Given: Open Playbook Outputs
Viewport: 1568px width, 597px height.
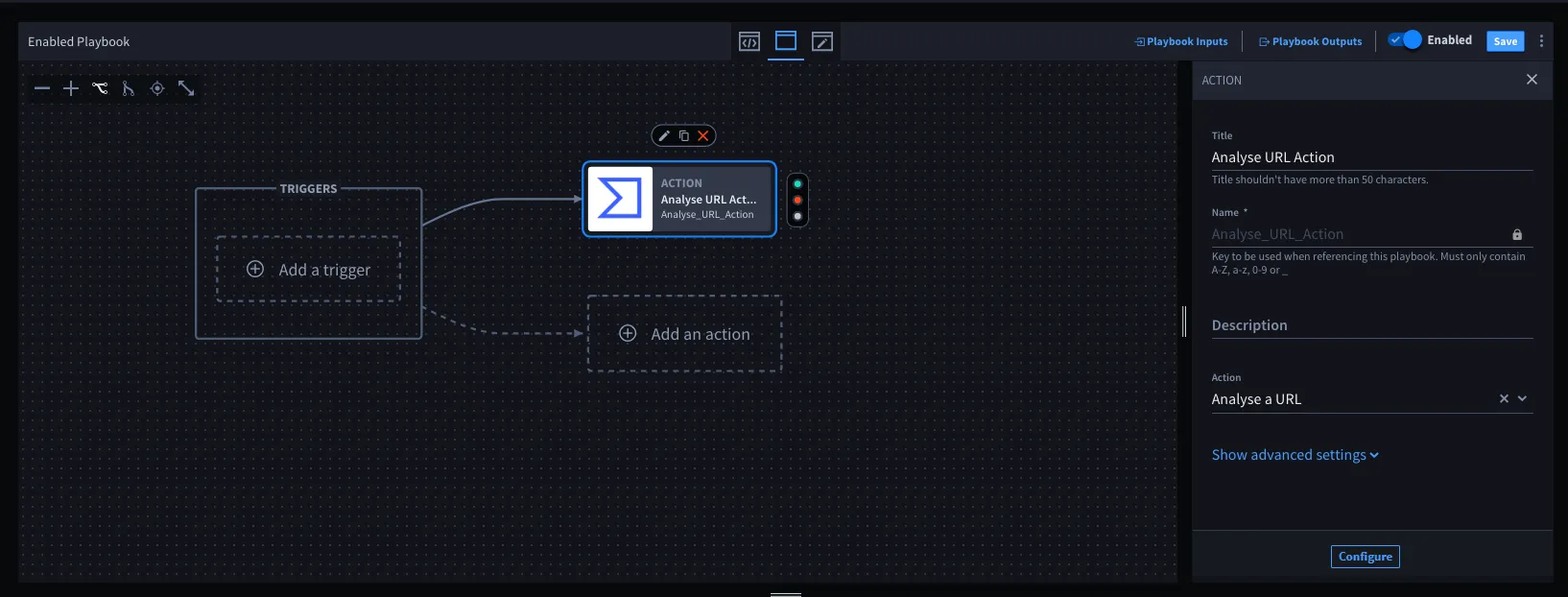Looking at the screenshot, I should click(x=1311, y=41).
